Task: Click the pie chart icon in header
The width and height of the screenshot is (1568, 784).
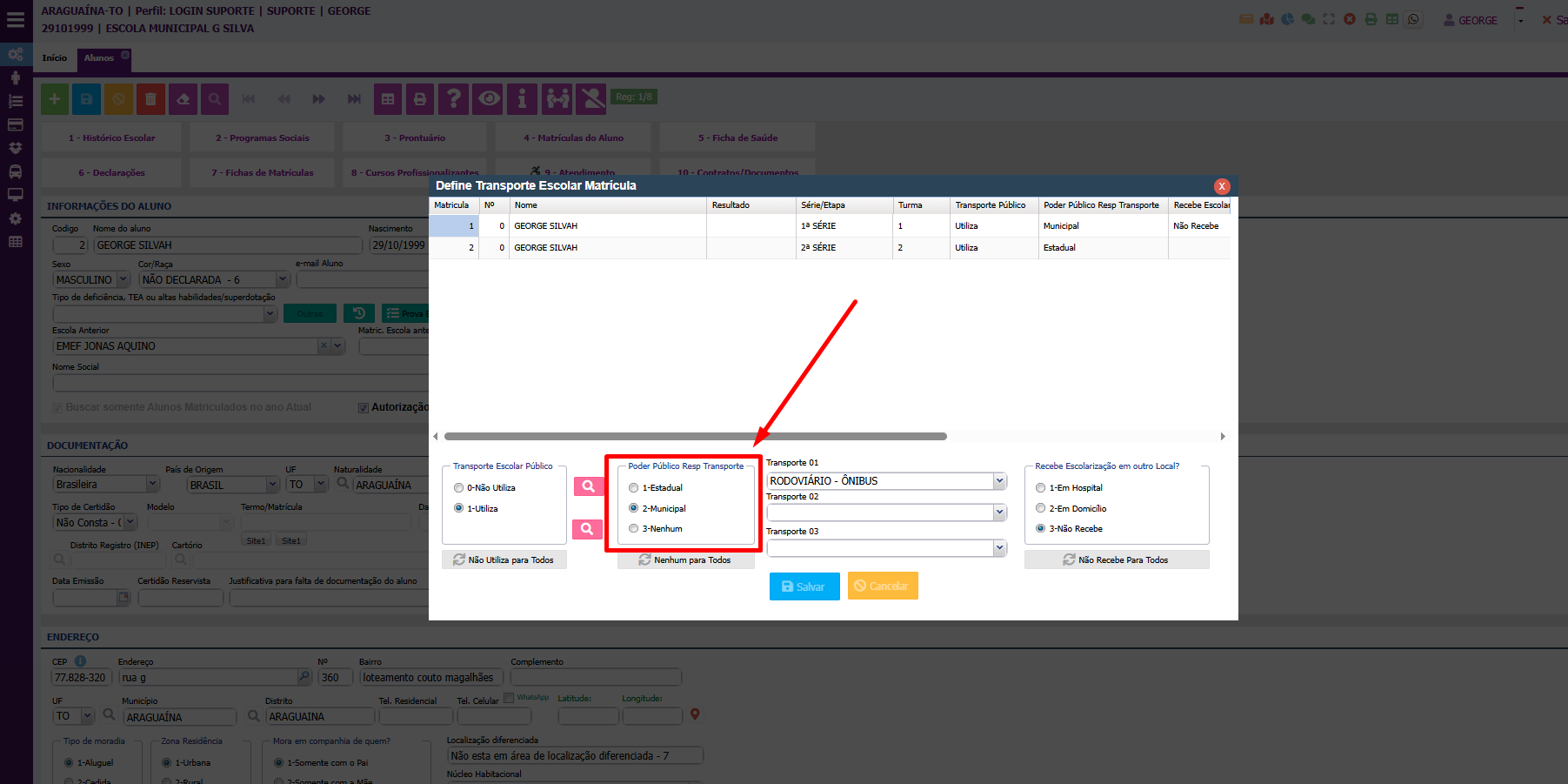Action: (x=1287, y=19)
